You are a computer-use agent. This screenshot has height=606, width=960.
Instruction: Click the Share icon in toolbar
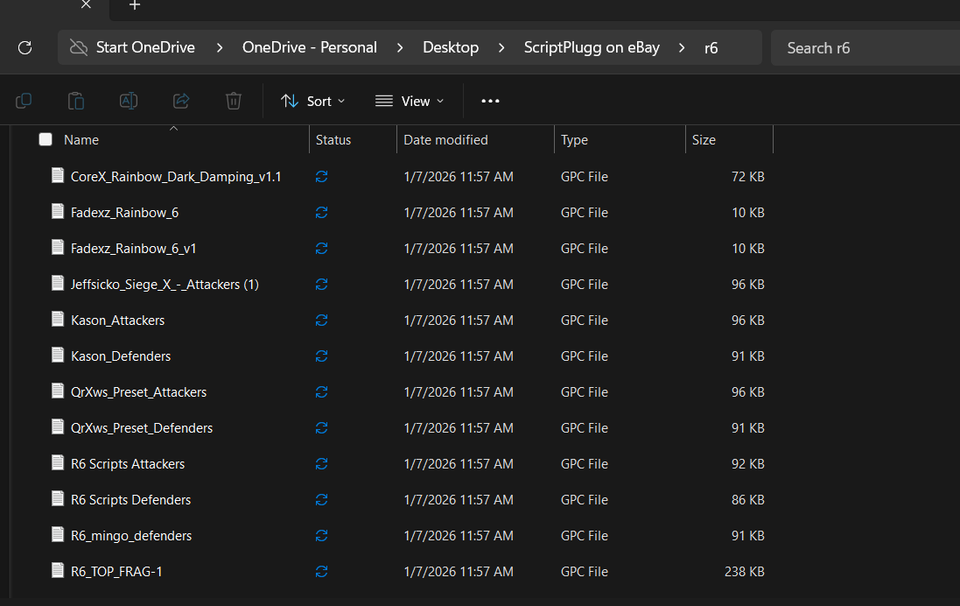point(181,101)
